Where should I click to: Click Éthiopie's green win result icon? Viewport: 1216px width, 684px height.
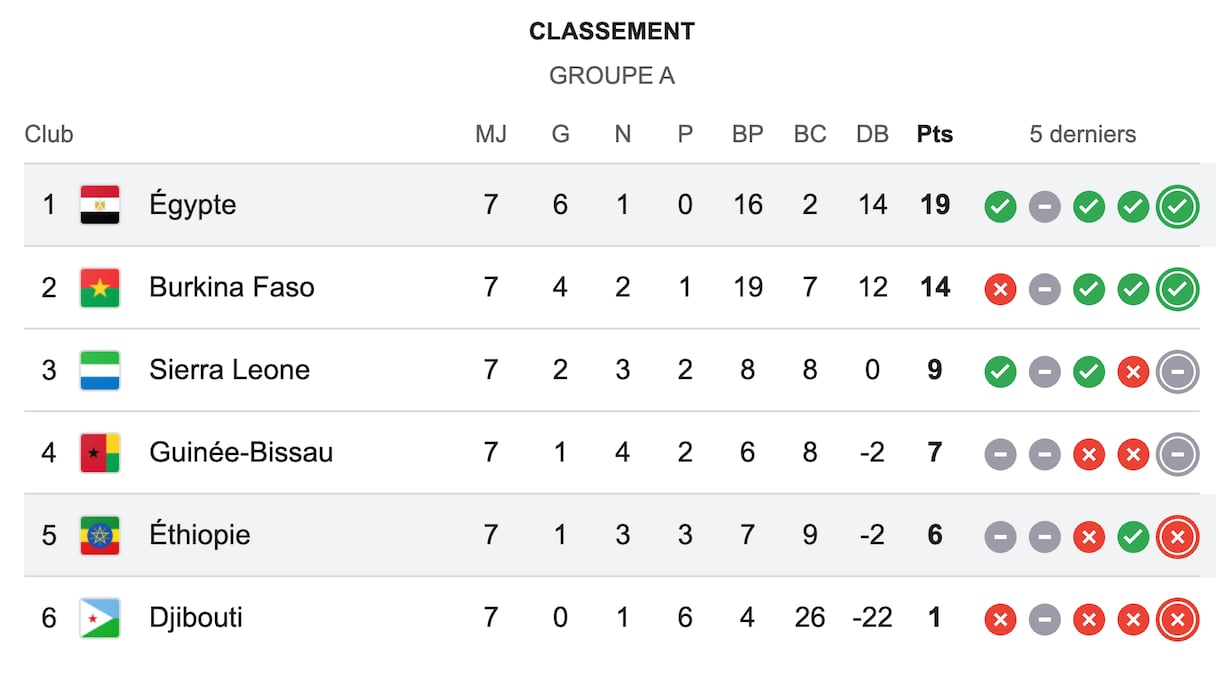pyautogui.click(x=1133, y=537)
